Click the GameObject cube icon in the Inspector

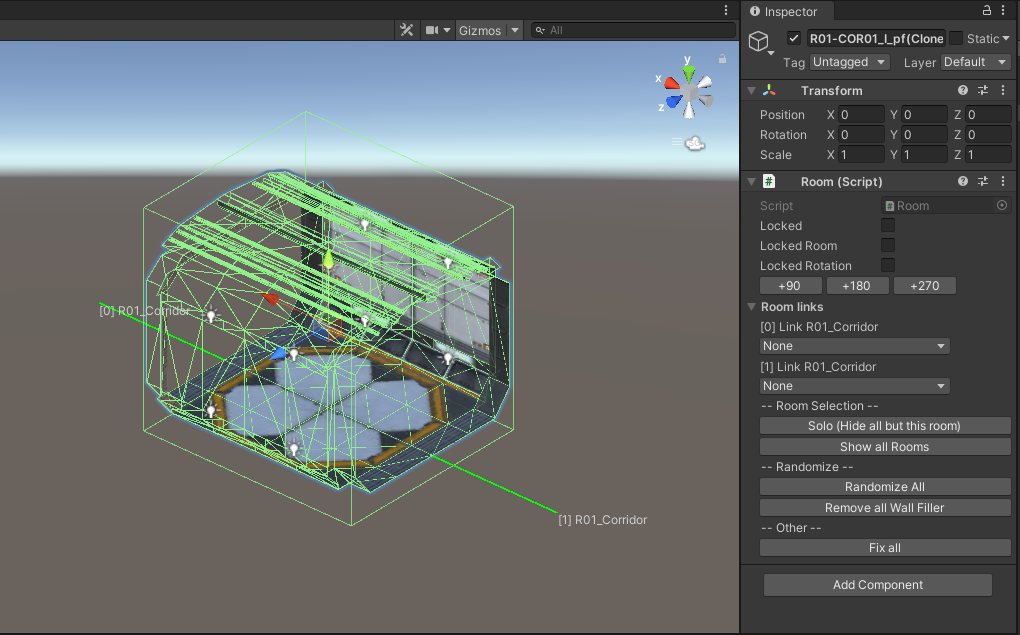tap(759, 41)
